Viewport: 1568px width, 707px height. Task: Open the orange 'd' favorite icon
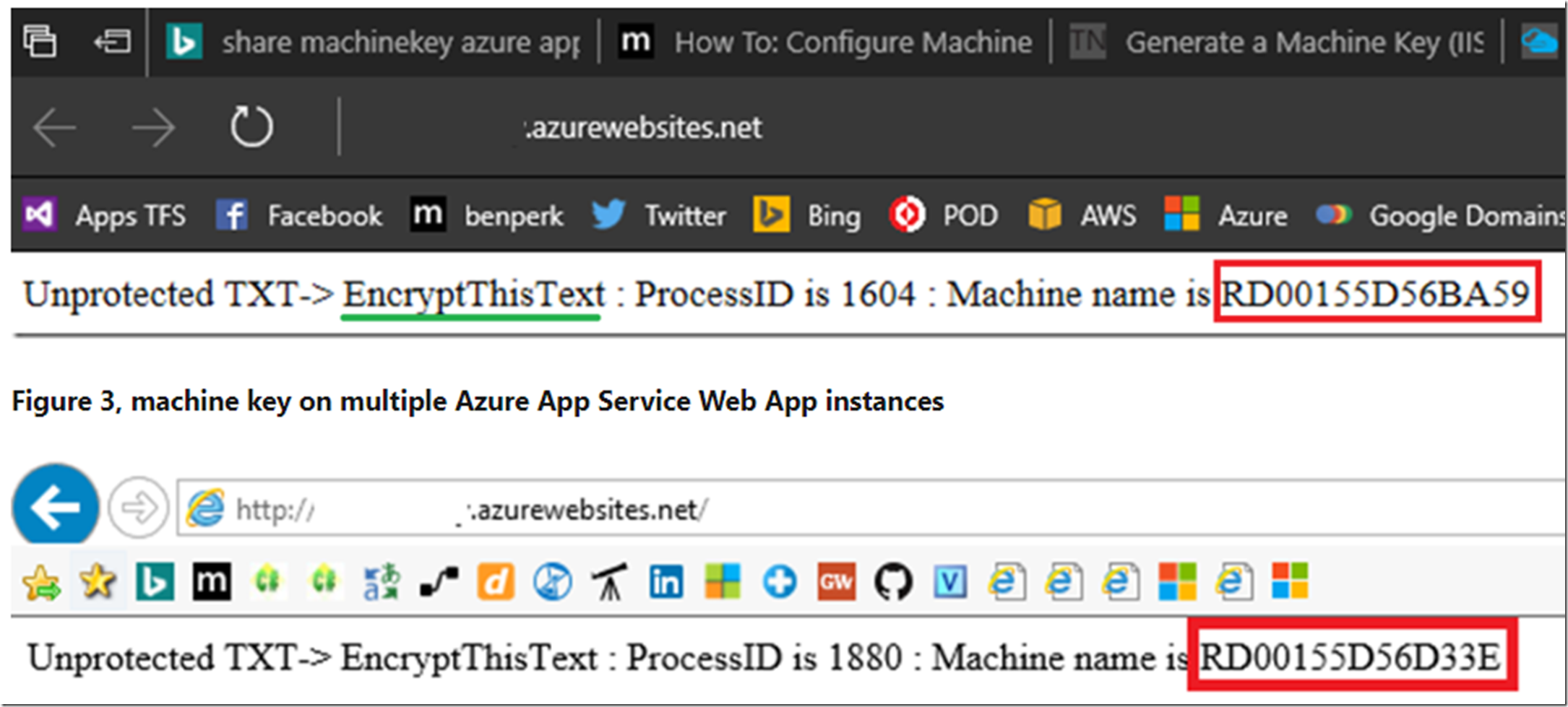click(x=496, y=582)
